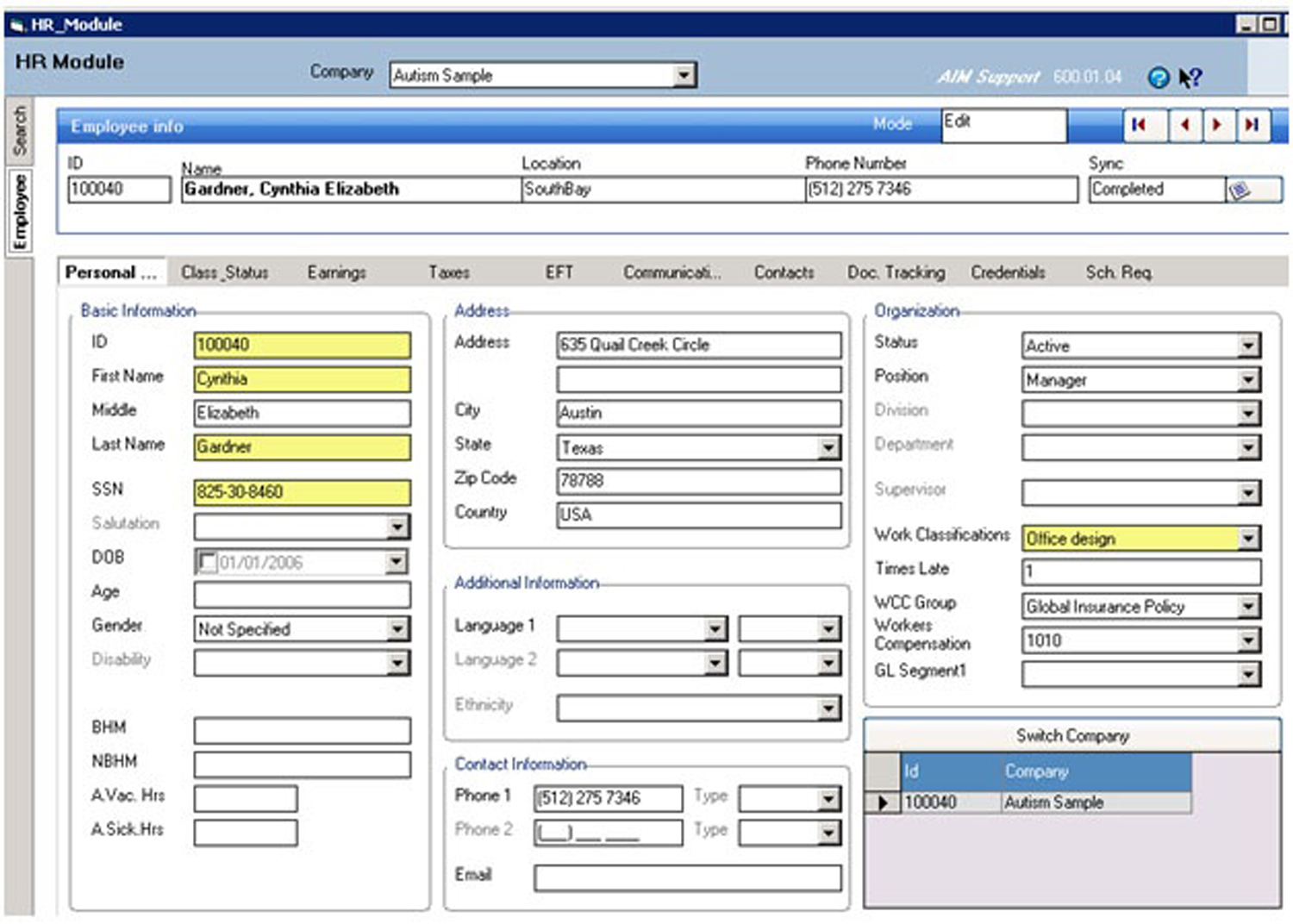Switch to the Earnings tab
This screenshot has width=1293, height=924.
click(x=336, y=272)
